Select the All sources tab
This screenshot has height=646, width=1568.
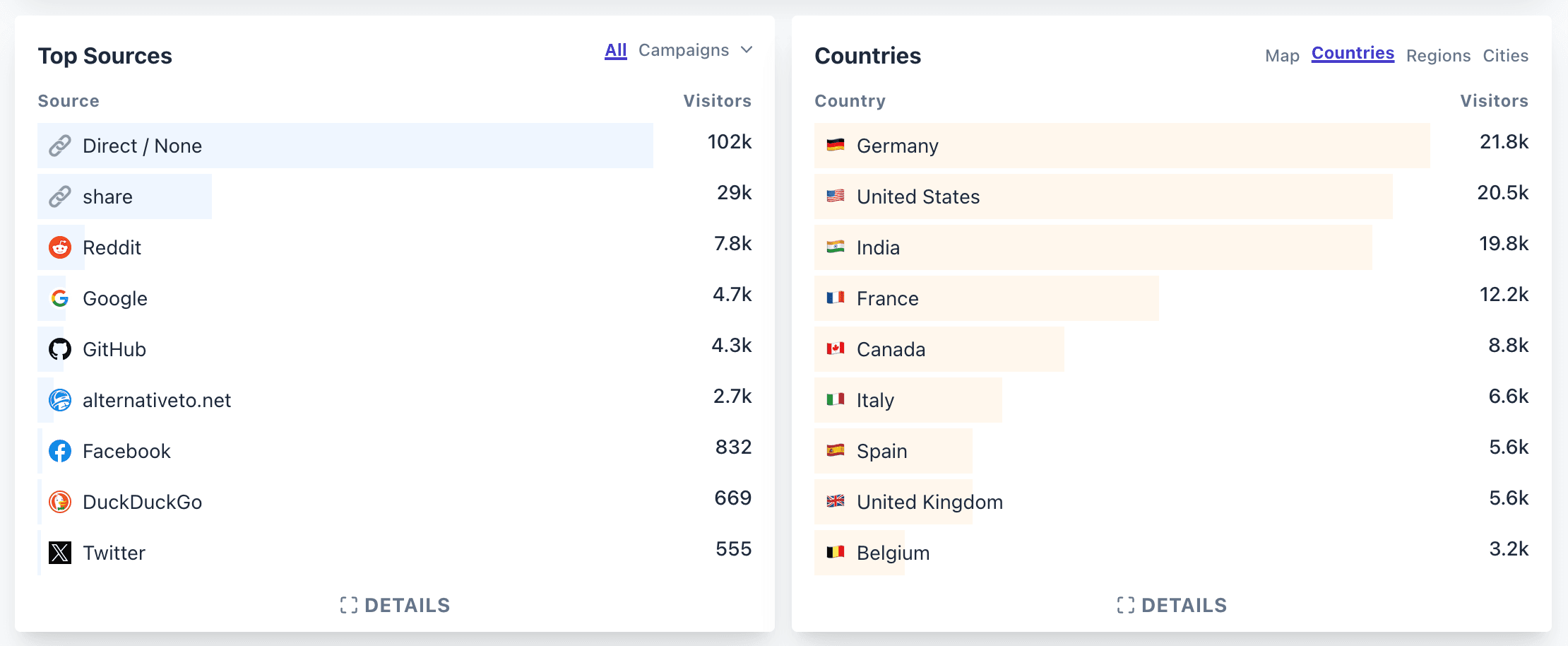pos(615,50)
